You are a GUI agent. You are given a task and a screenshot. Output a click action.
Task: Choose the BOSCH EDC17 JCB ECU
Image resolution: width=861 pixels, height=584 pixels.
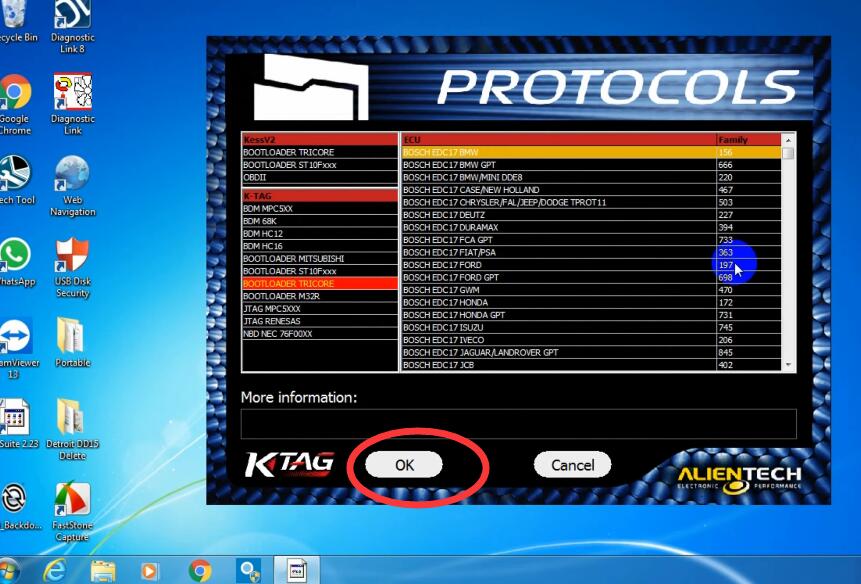coord(591,365)
